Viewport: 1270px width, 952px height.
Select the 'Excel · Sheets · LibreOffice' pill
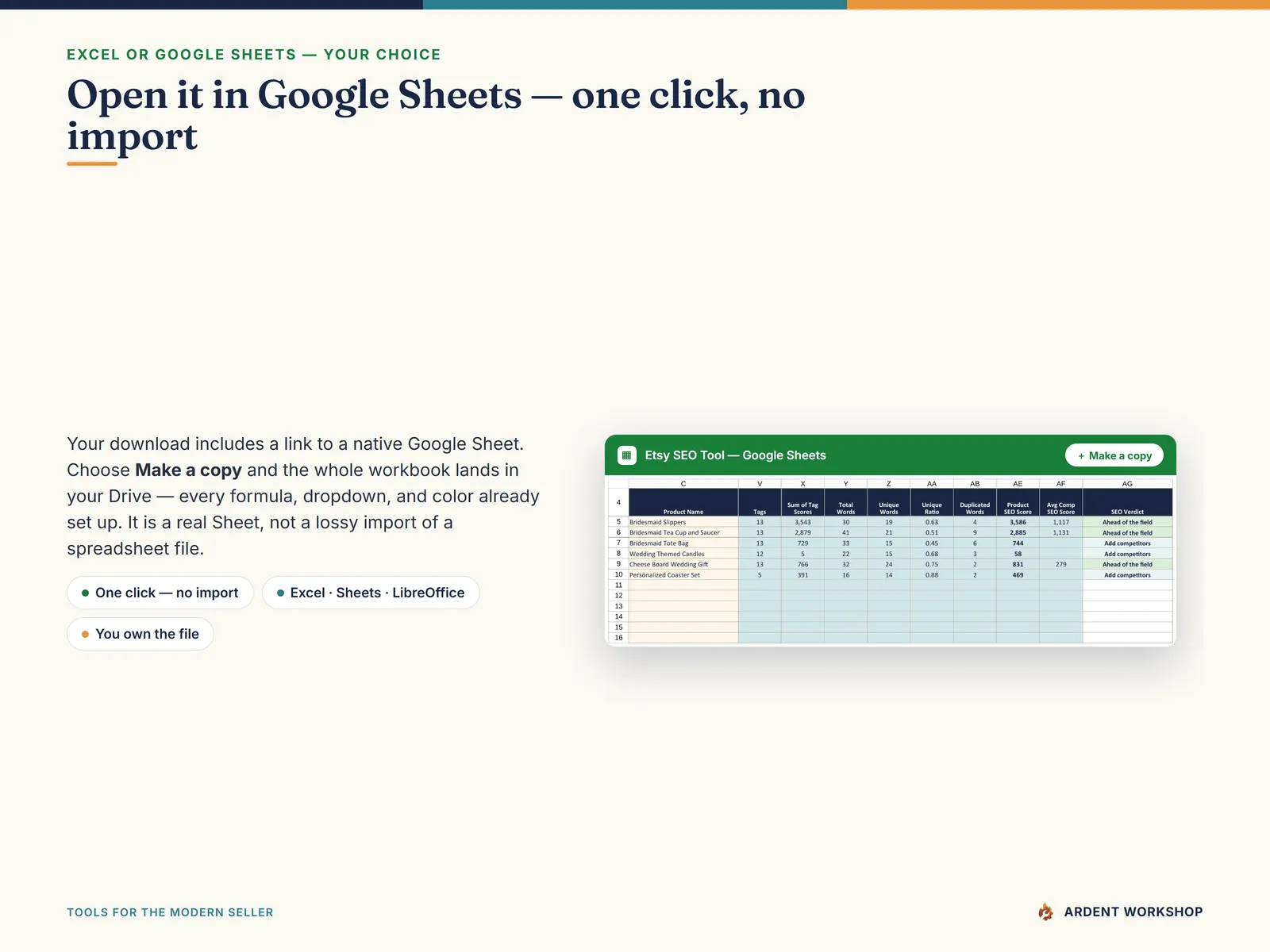point(371,593)
